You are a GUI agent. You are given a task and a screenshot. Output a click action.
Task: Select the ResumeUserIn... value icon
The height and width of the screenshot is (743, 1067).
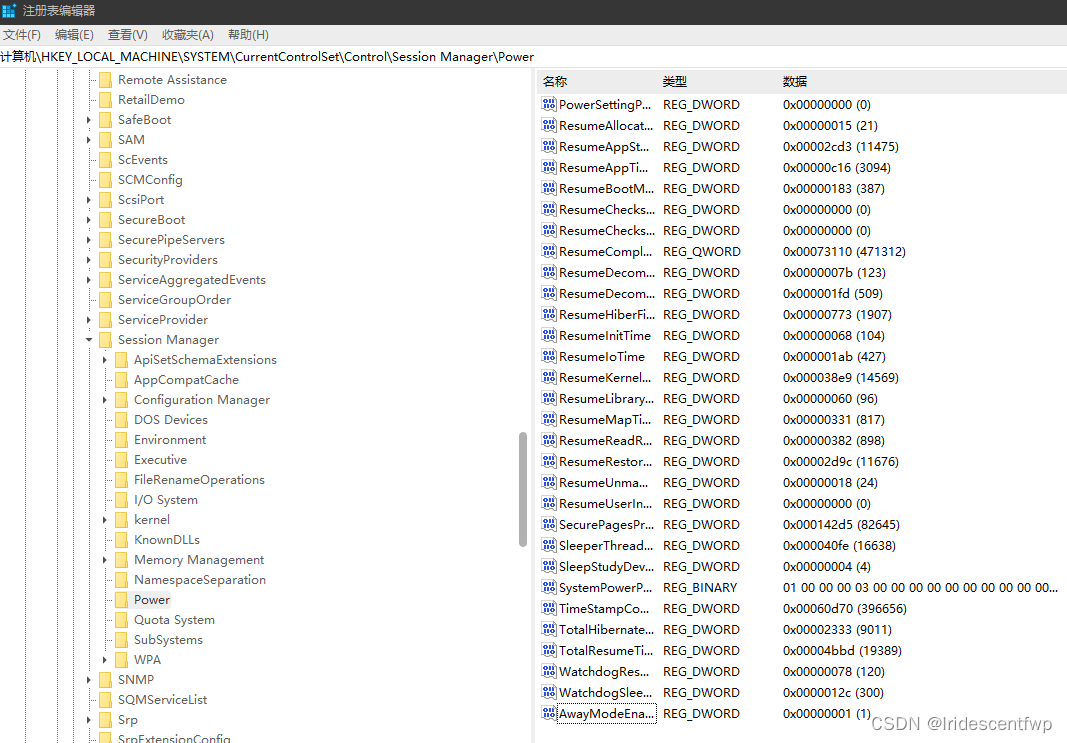549,503
